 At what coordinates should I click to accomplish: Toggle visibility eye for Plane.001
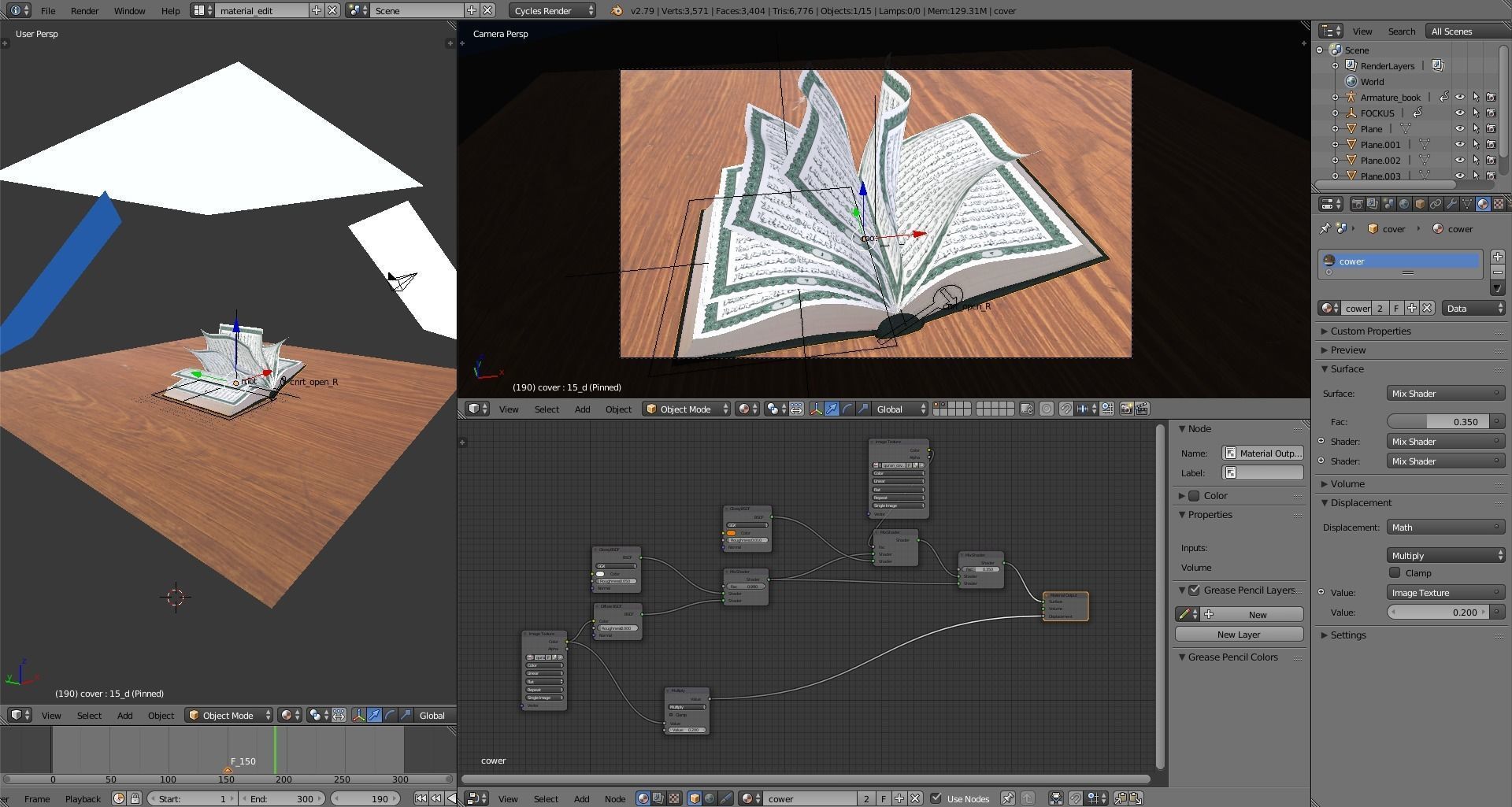(1459, 144)
